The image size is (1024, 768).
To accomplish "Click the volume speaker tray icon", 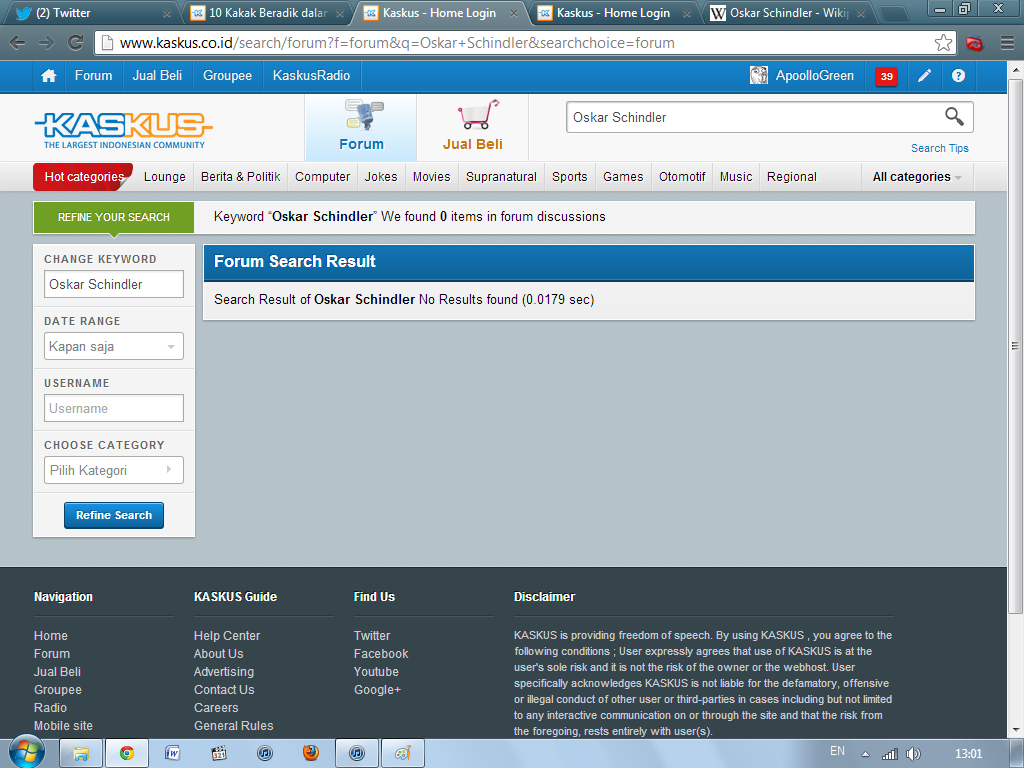I will [914, 754].
